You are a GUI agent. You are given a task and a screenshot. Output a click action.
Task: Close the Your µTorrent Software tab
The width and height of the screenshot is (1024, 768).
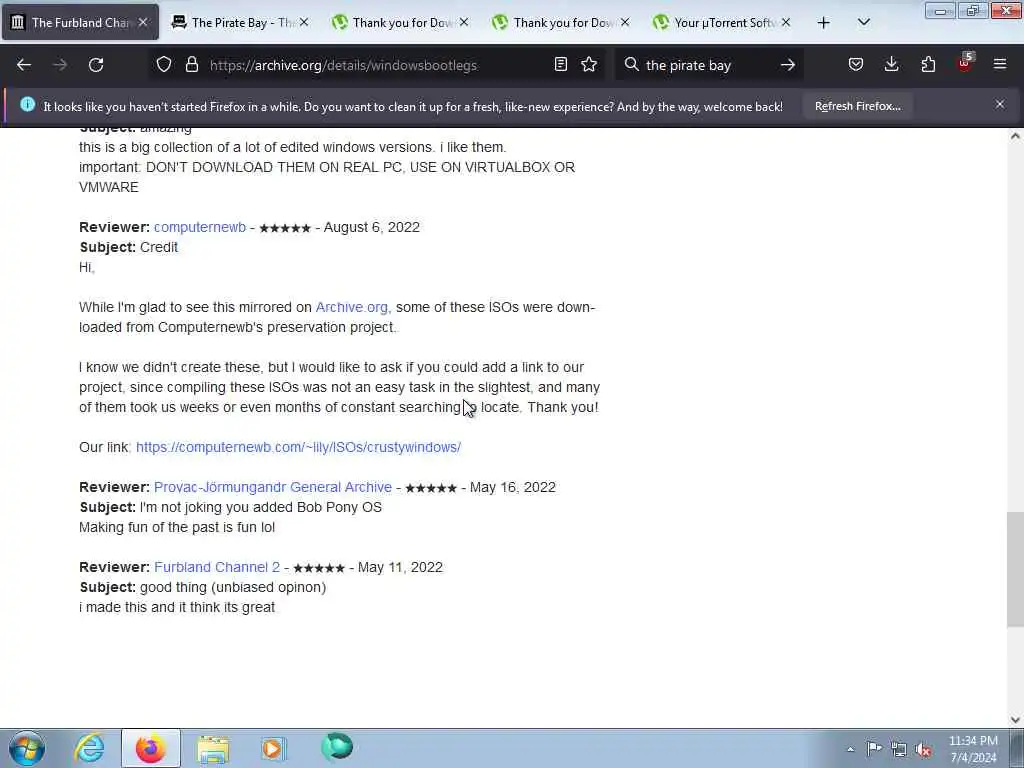click(x=786, y=22)
